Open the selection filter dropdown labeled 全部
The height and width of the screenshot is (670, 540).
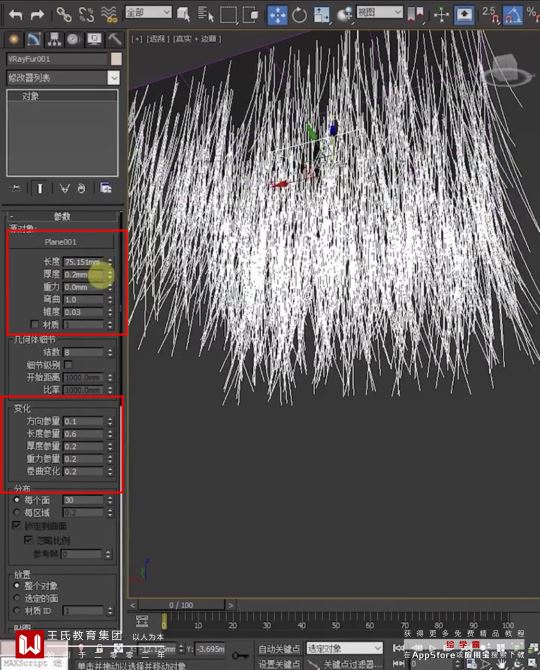pyautogui.click(x=148, y=13)
